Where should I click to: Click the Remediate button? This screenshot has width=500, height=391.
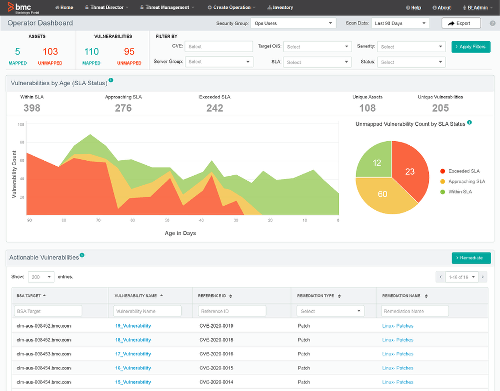pos(471,258)
